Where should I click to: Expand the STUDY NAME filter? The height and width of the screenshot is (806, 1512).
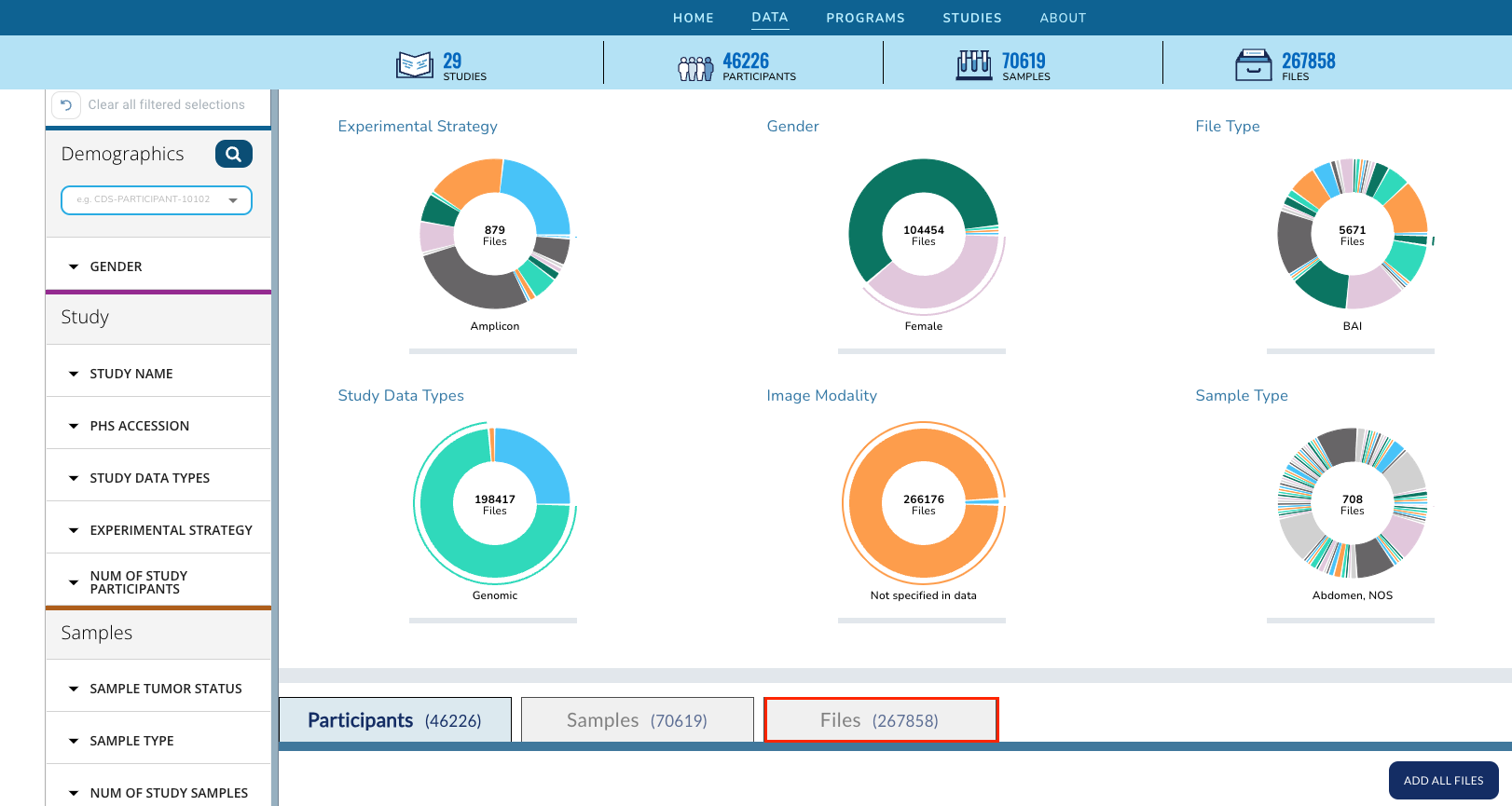point(158,374)
